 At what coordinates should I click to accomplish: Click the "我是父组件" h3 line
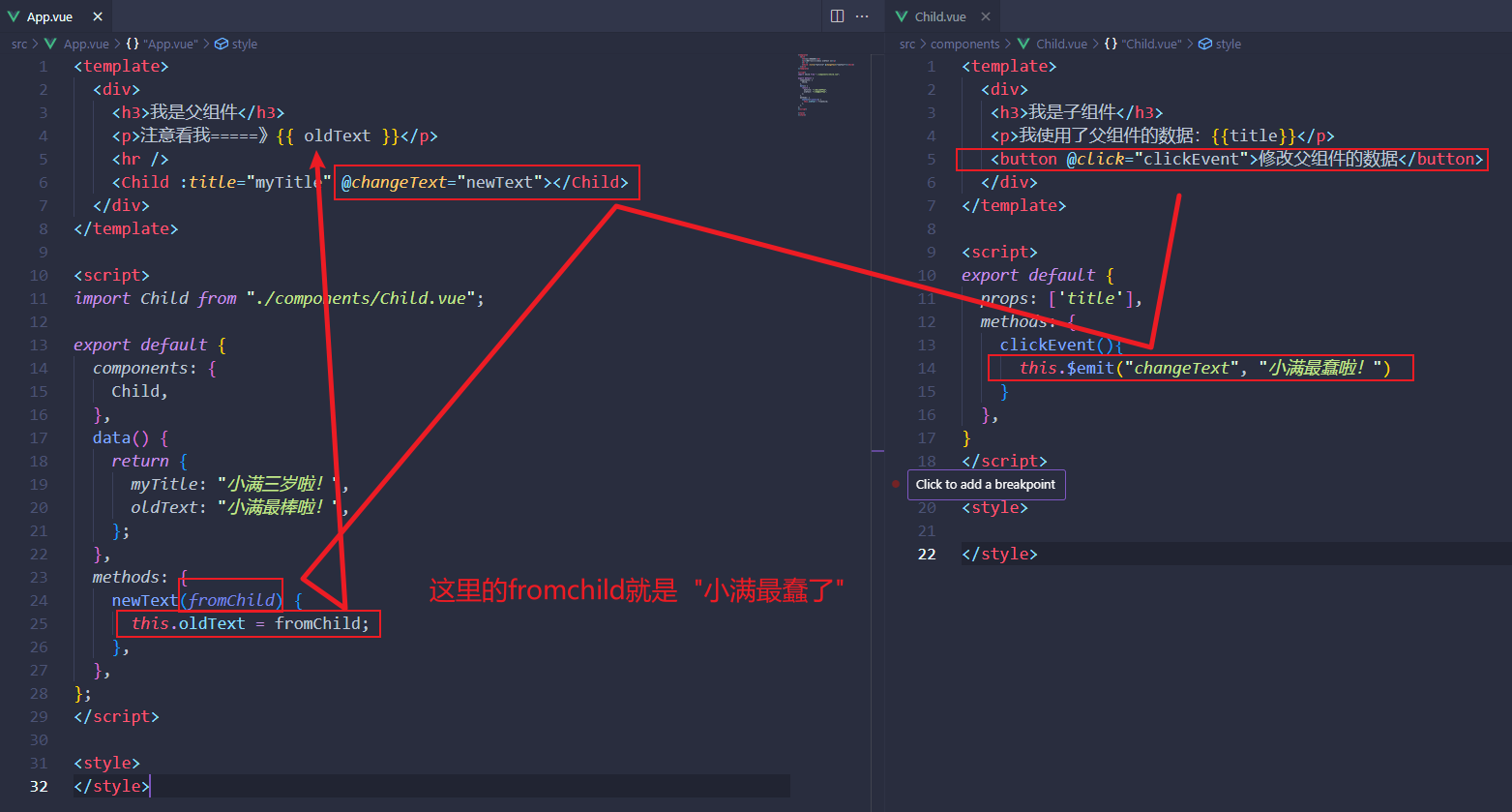pos(198,112)
